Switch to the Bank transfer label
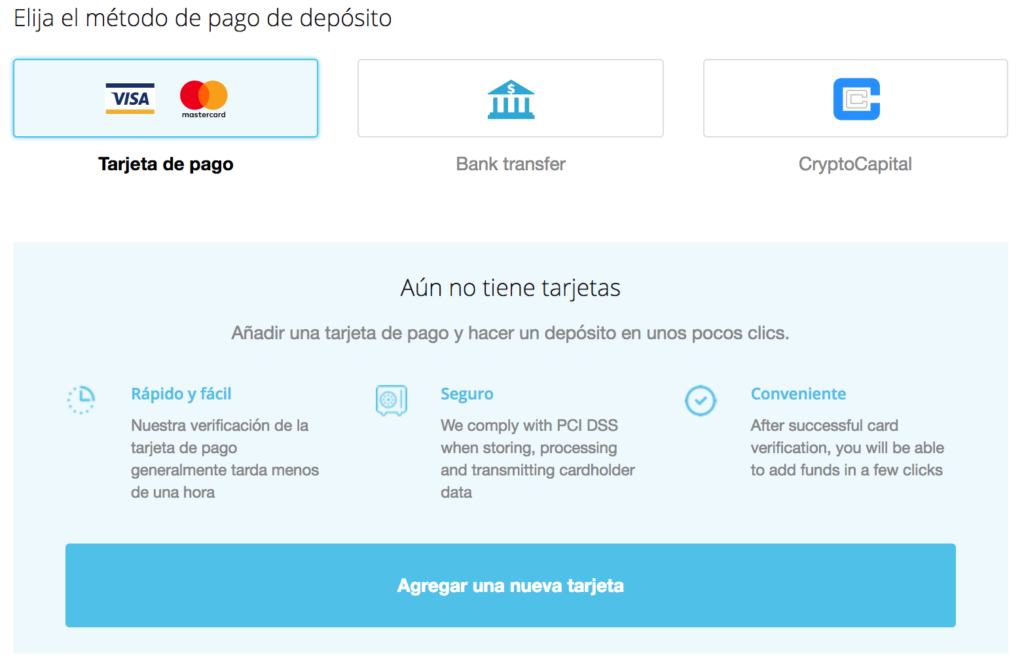 click(x=510, y=164)
